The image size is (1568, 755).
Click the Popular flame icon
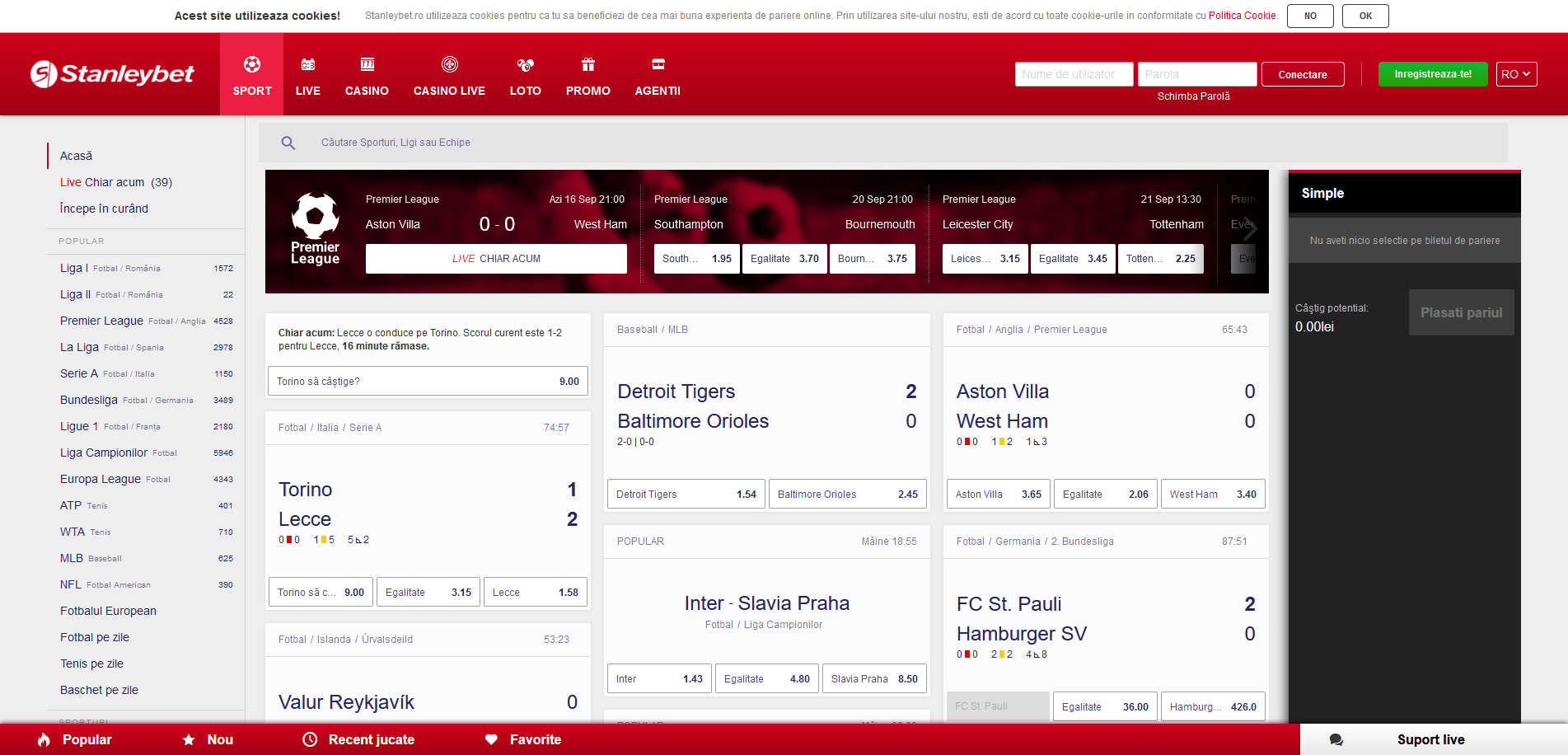pos(44,739)
